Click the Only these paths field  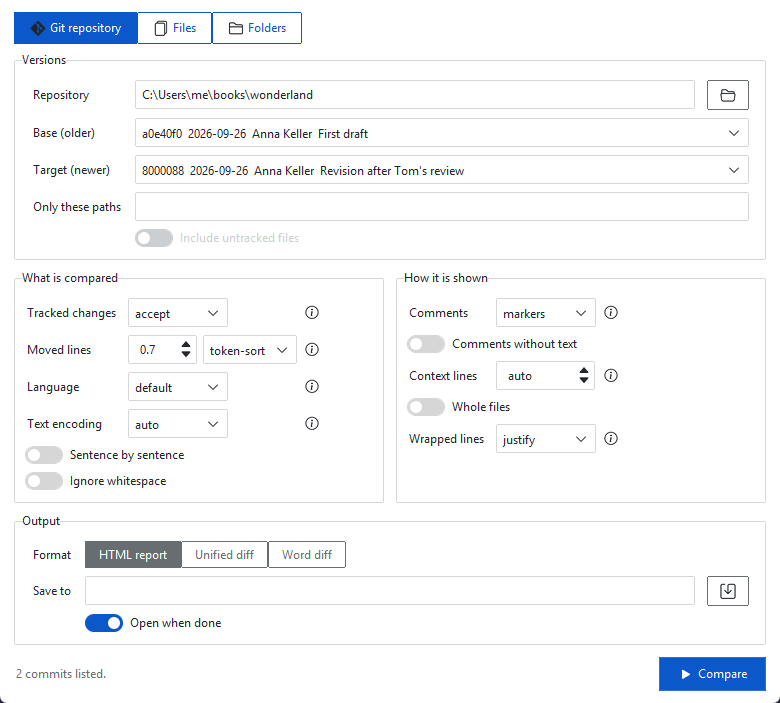[442, 206]
